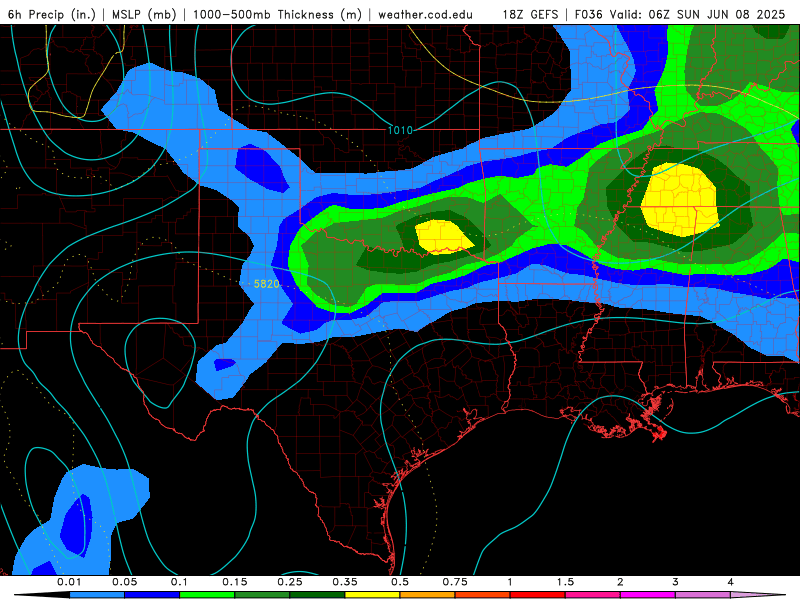Click the yellow precipitation maximum near Mississippi-Tennessee border

(680, 200)
